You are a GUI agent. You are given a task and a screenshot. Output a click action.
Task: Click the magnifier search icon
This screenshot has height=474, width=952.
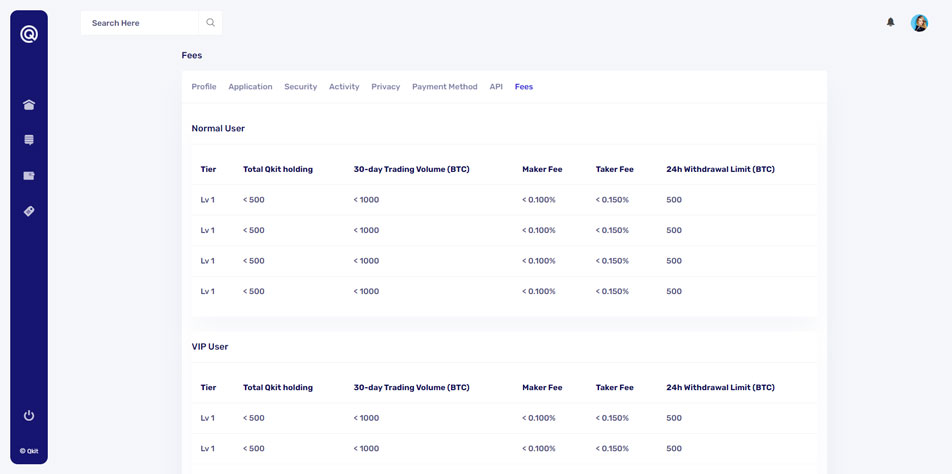coord(210,22)
